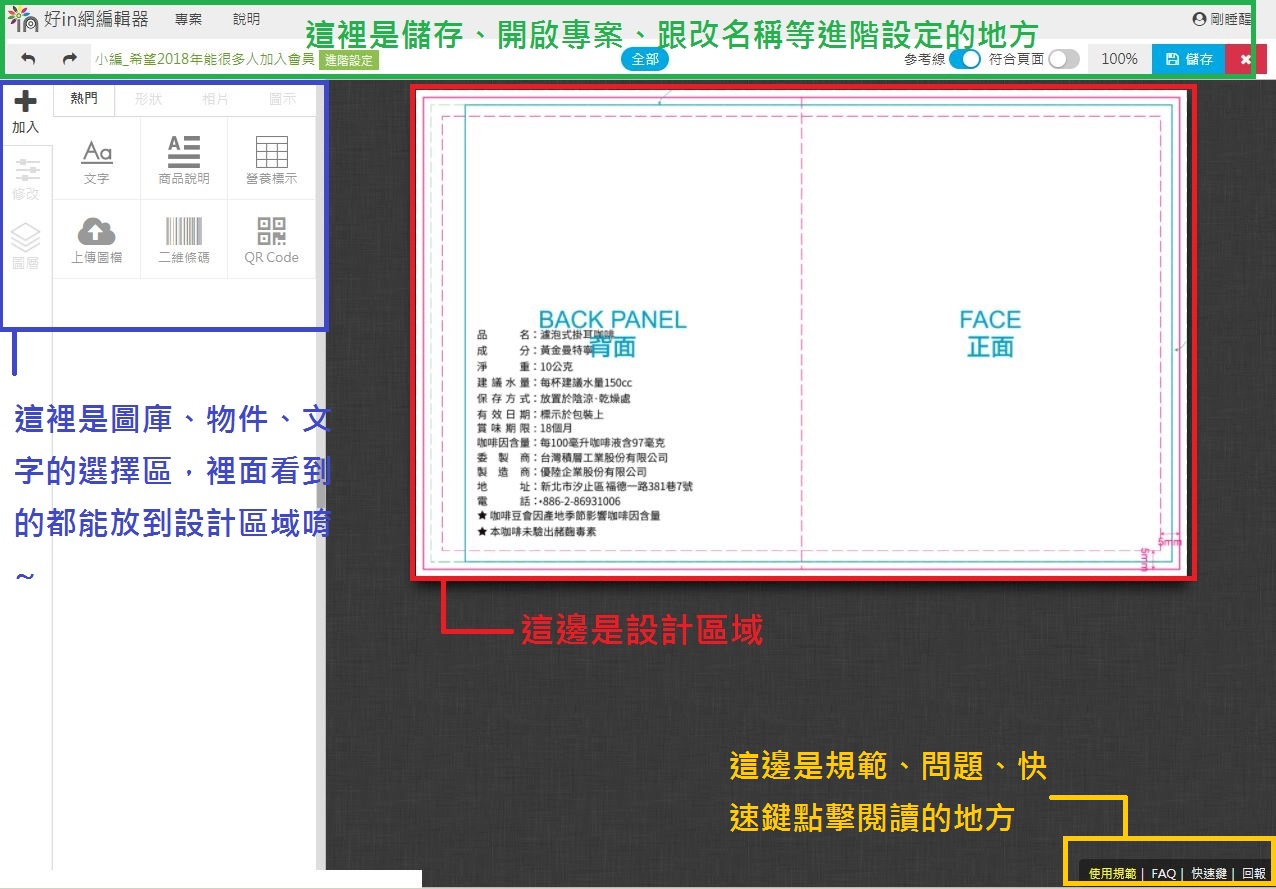
Task: Add a 二維條碼 barcode
Action: pos(184,240)
